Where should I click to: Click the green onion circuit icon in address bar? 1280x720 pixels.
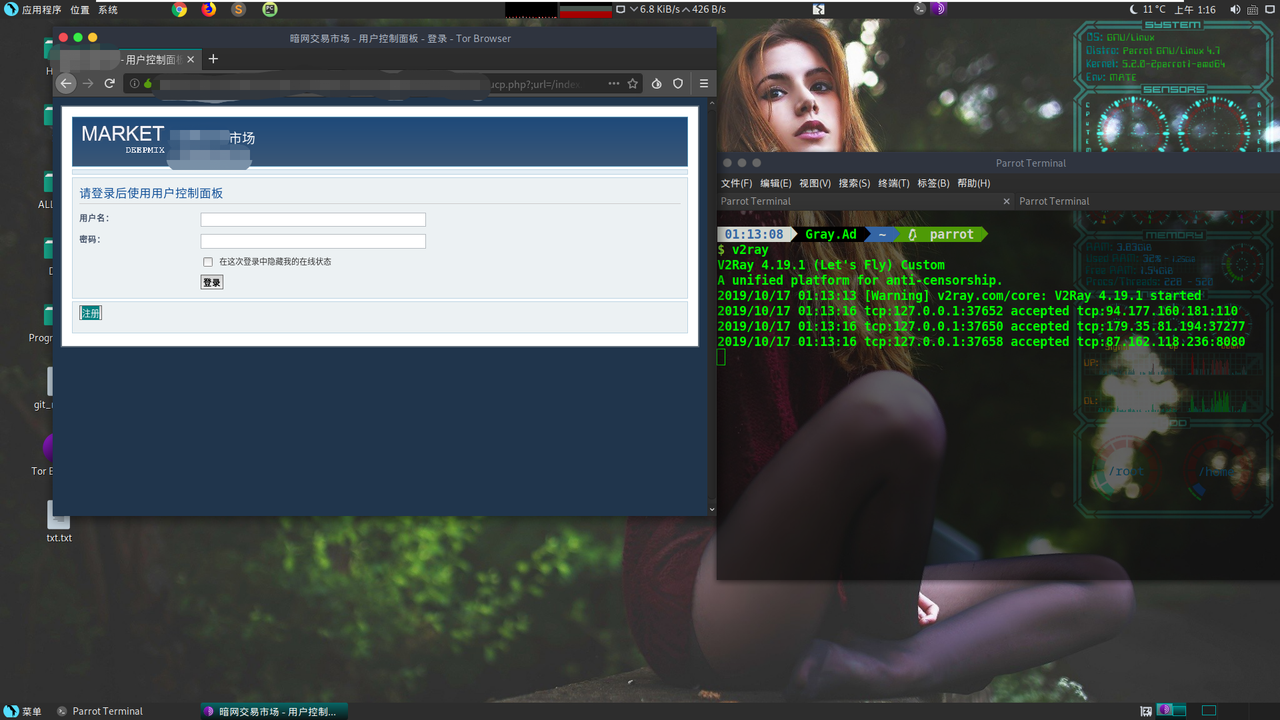(148, 84)
